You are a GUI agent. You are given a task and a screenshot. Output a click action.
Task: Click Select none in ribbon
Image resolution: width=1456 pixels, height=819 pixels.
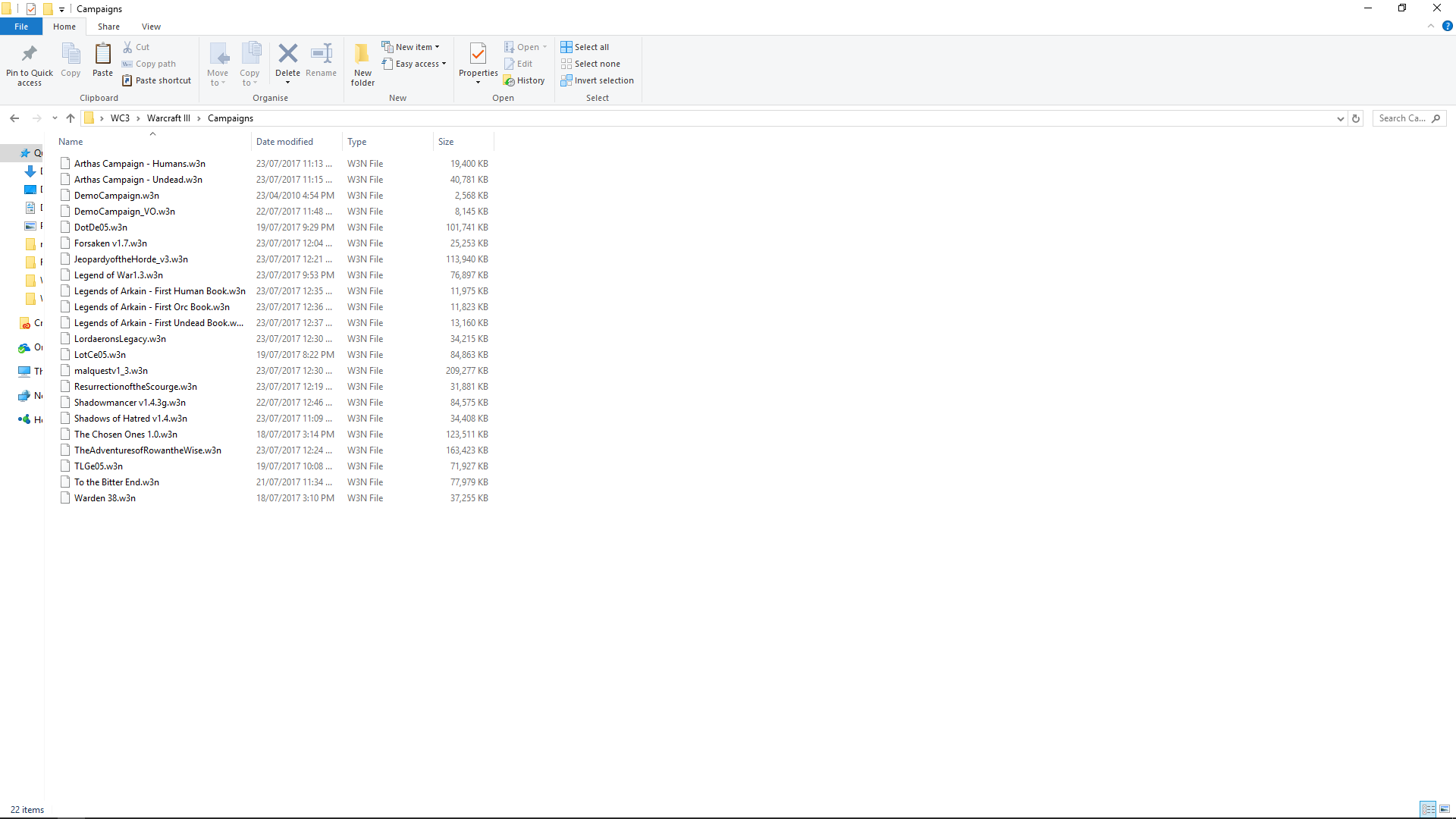pyautogui.click(x=590, y=64)
